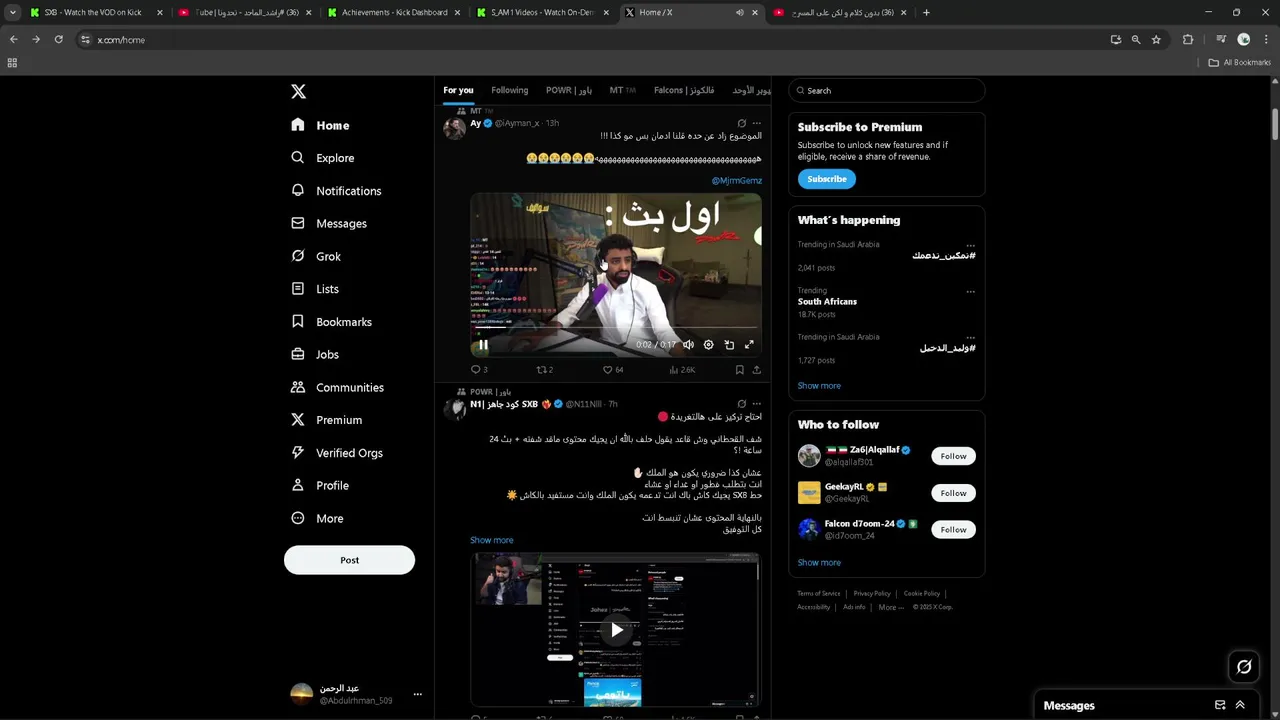Click the Subscribe to Premium button

click(827, 179)
